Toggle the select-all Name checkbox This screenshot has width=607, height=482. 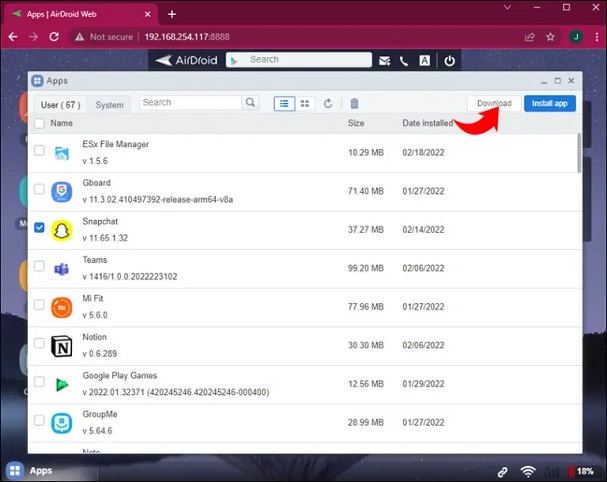click(x=39, y=123)
